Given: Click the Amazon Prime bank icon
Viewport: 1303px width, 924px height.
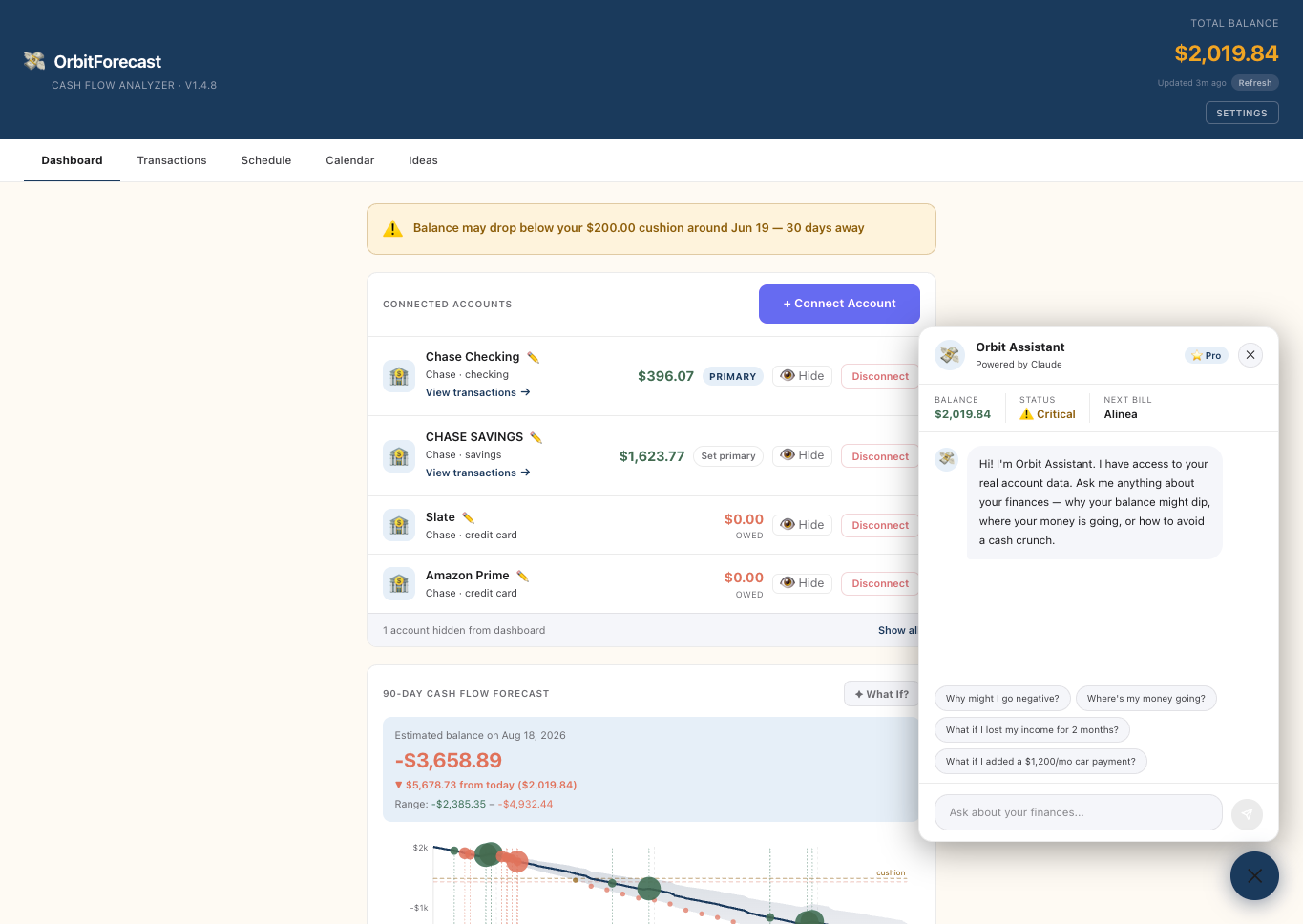Looking at the screenshot, I should [399, 583].
